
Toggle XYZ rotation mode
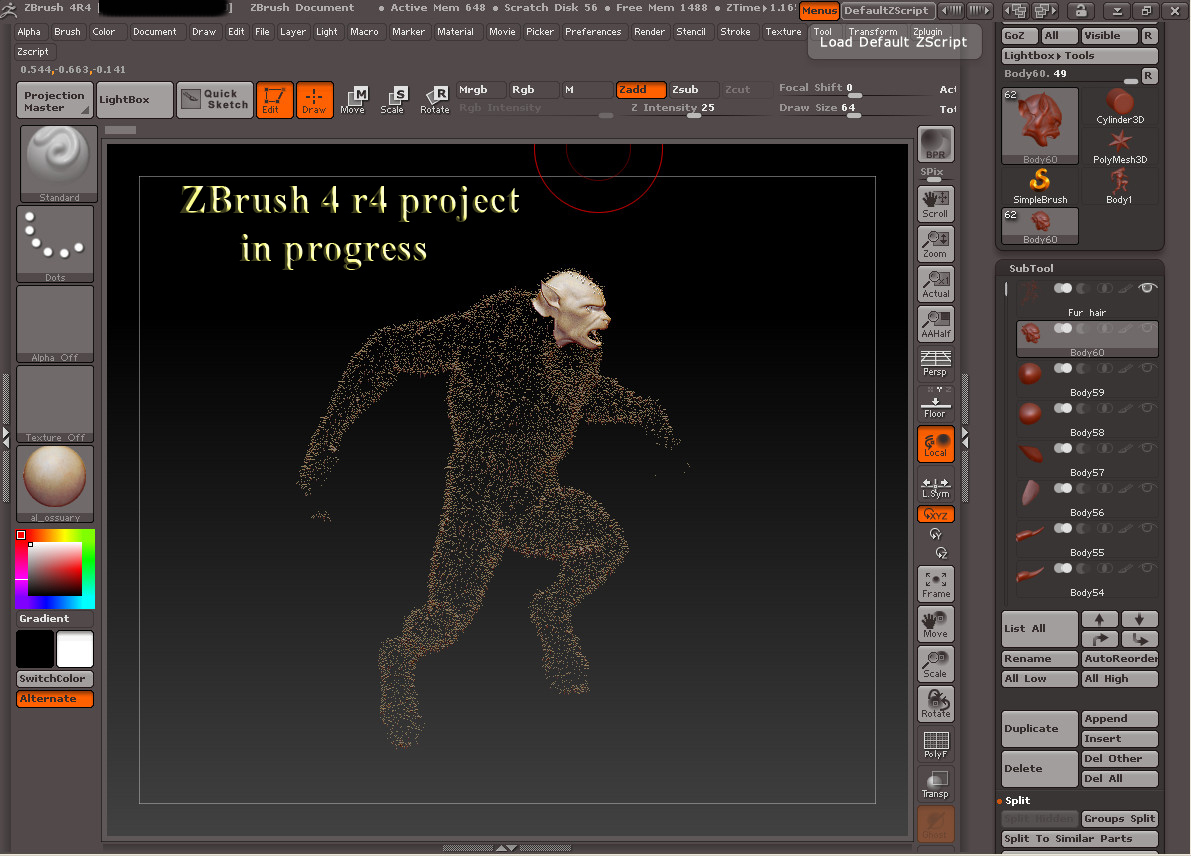click(936, 514)
